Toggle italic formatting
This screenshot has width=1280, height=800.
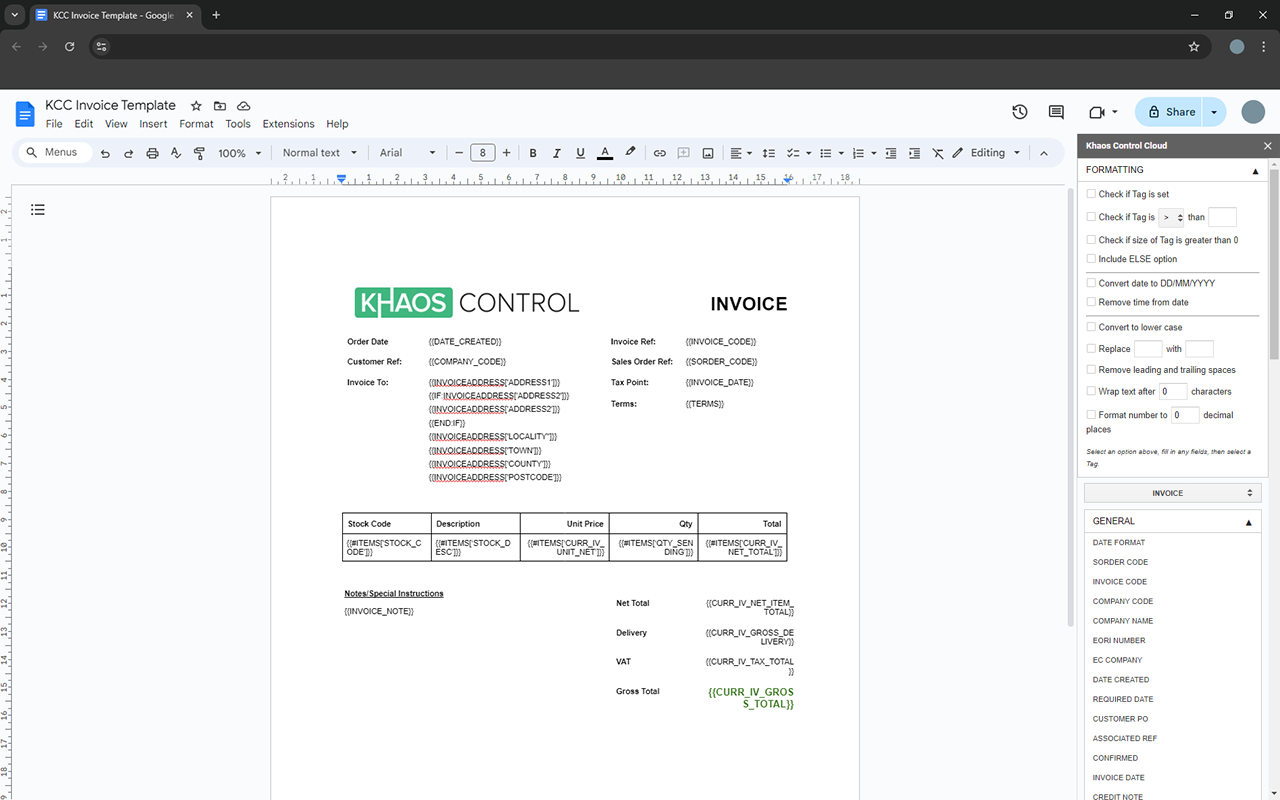pyautogui.click(x=557, y=153)
